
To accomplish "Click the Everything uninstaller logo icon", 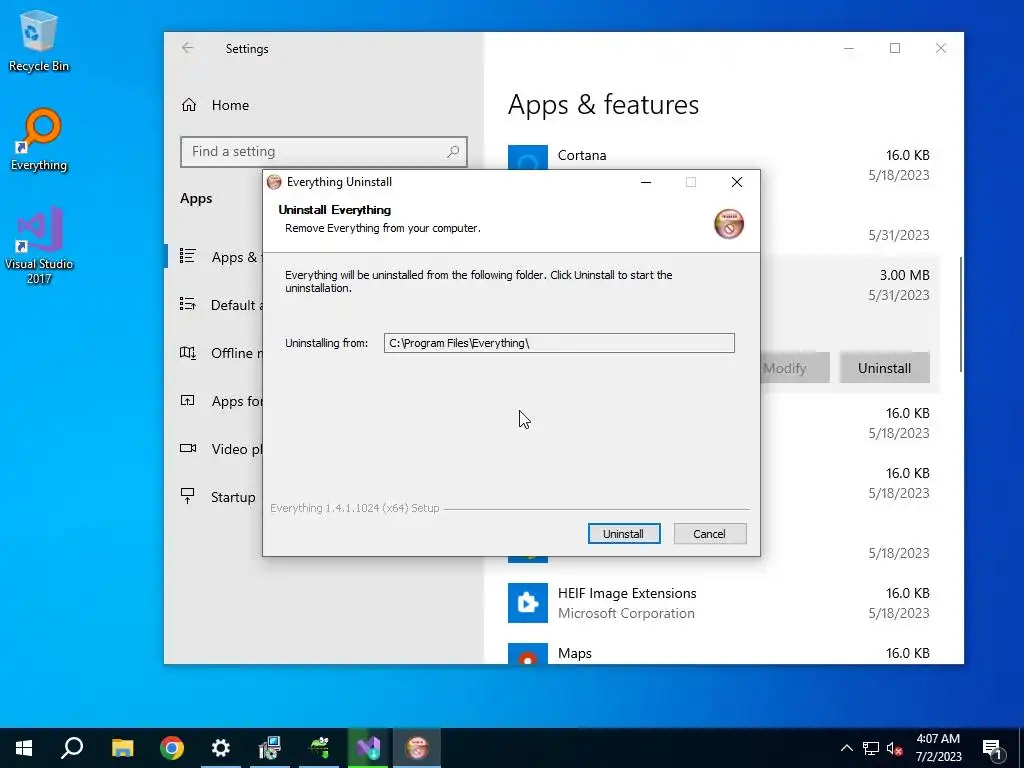I will coord(729,224).
